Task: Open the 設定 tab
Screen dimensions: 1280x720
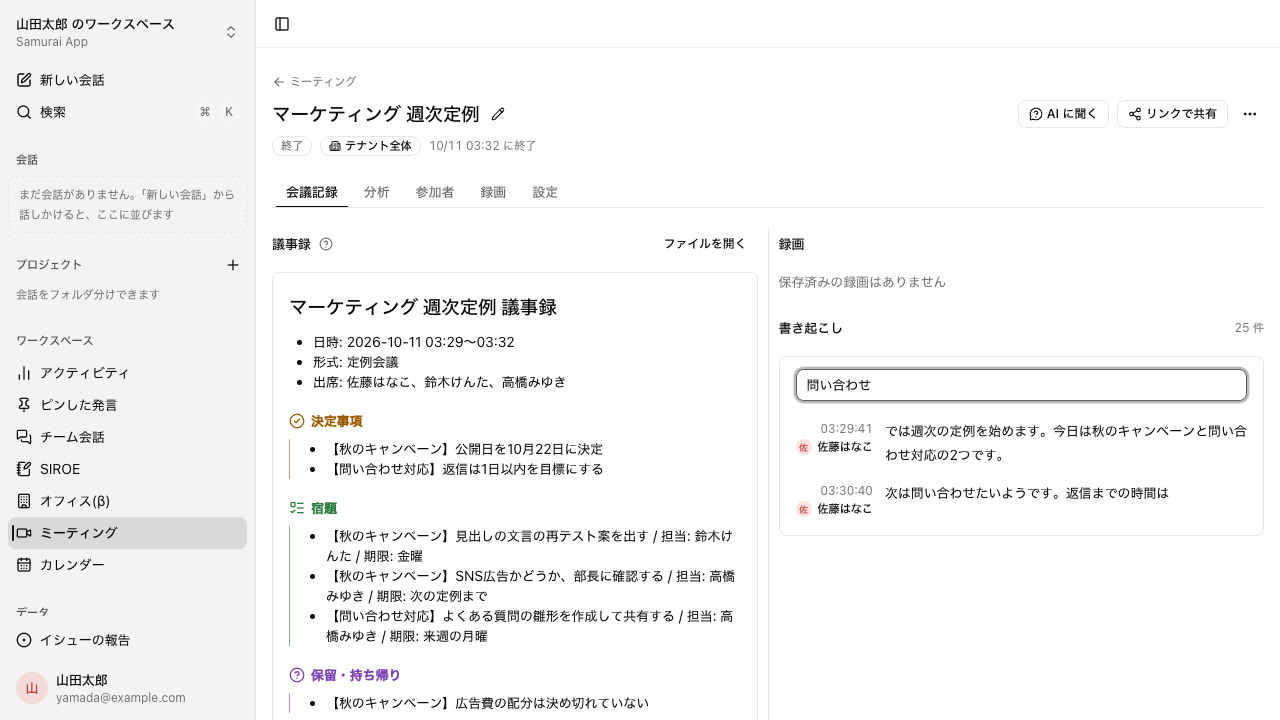Action: click(x=545, y=192)
